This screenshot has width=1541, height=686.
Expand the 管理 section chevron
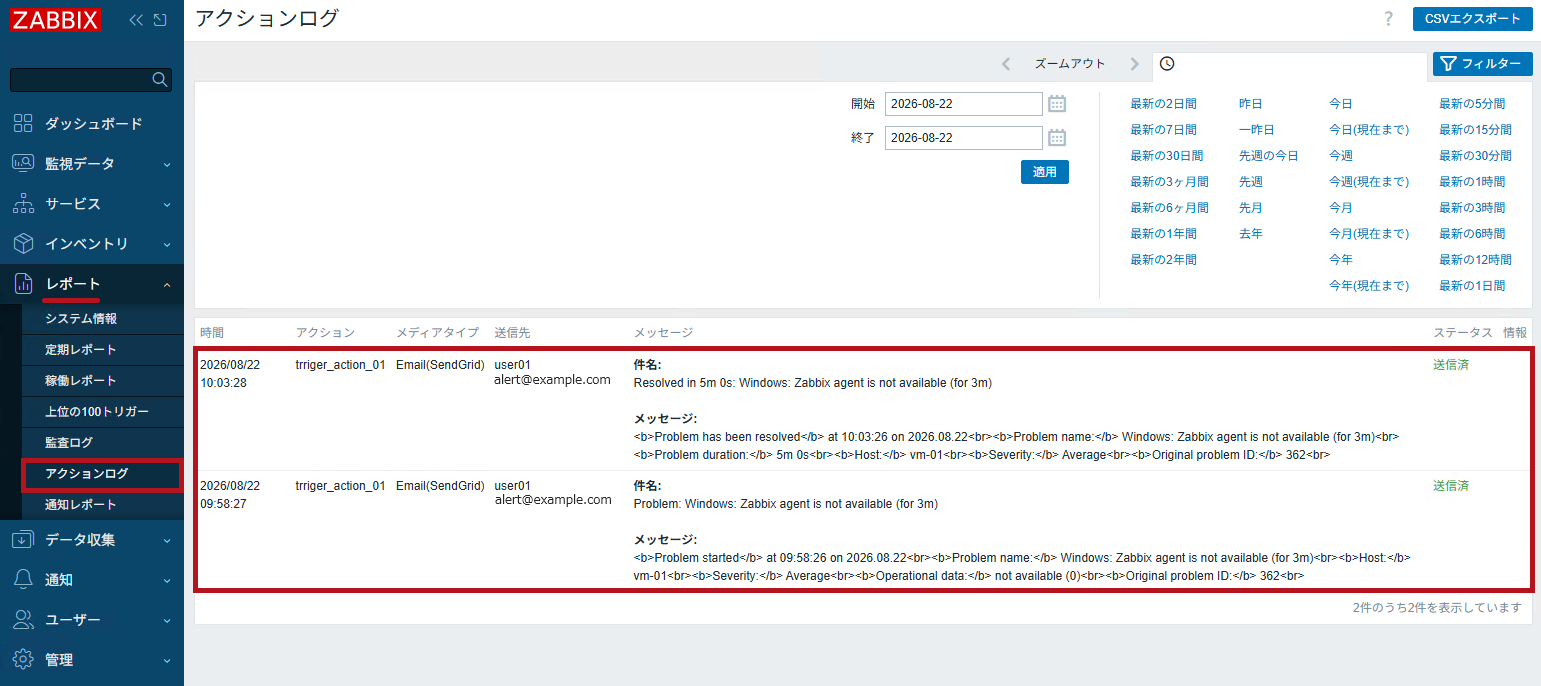[167, 660]
